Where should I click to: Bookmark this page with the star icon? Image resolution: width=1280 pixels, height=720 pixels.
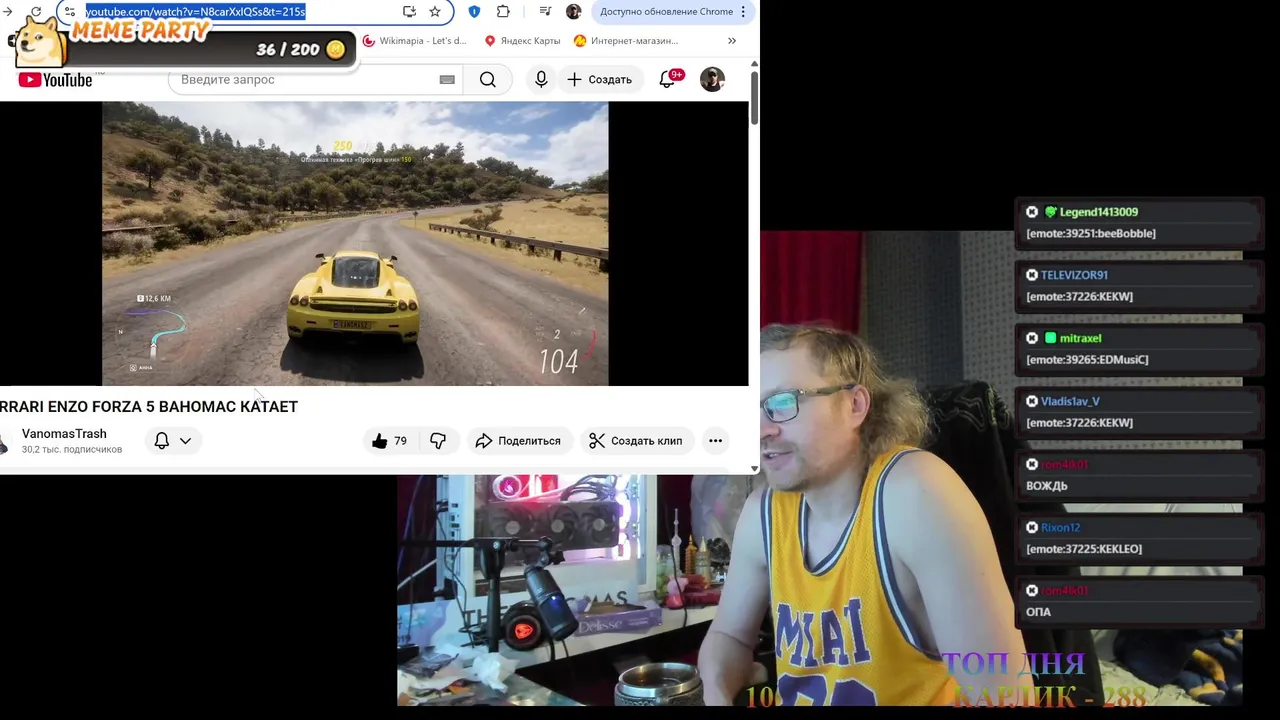tap(435, 12)
